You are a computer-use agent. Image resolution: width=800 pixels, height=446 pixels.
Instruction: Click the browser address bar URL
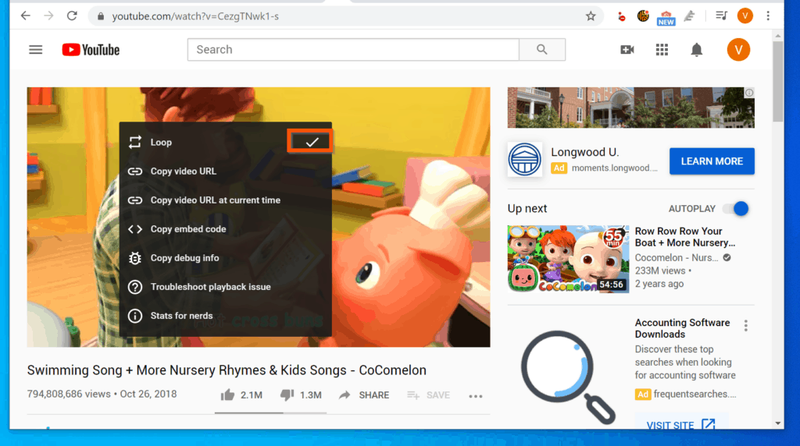(x=195, y=16)
